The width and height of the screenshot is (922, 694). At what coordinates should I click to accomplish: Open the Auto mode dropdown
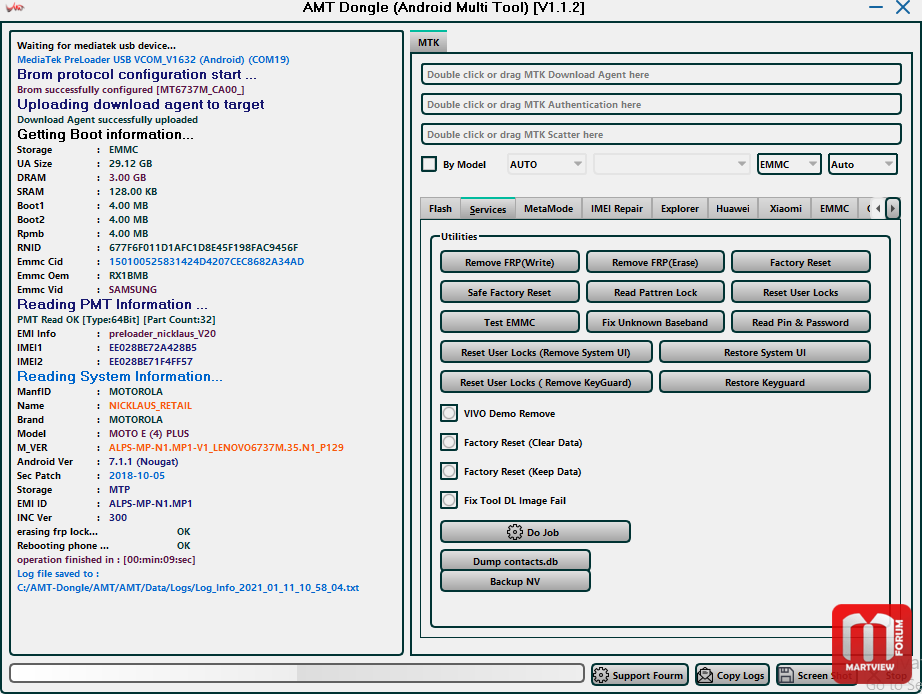(x=863, y=164)
